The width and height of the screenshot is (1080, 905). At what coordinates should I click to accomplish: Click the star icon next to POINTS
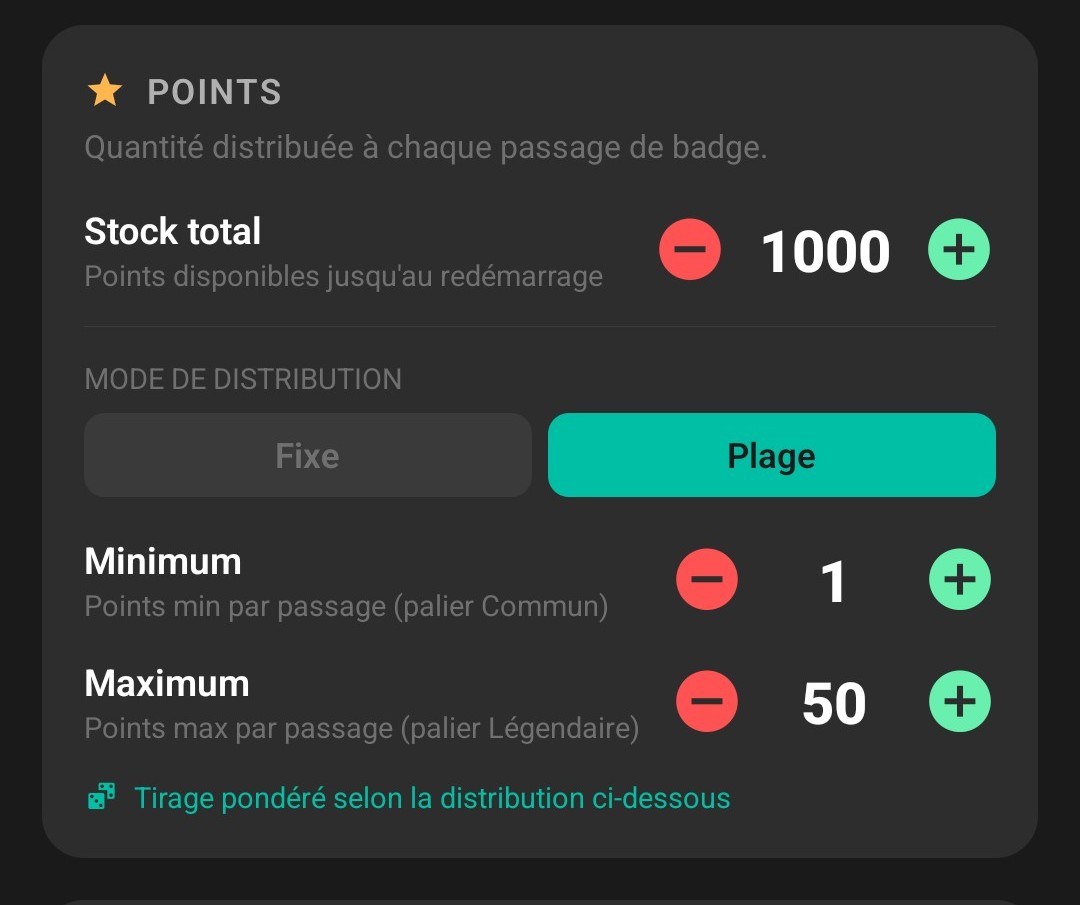(x=104, y=91)
